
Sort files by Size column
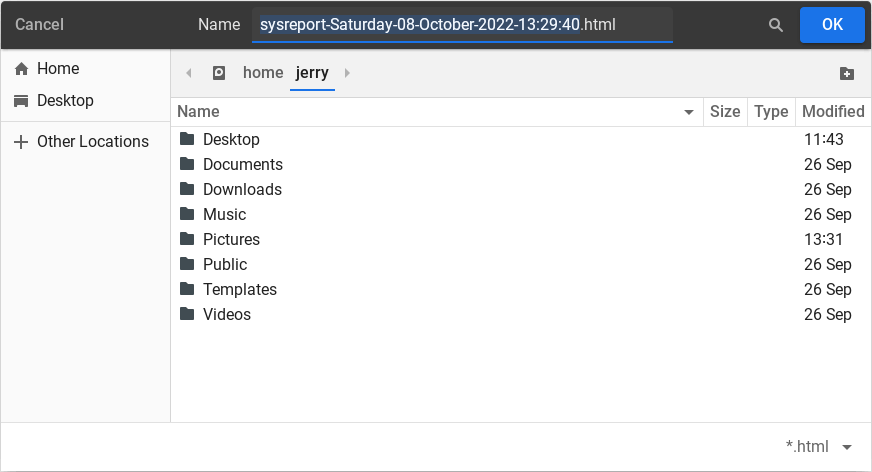click(x=724, y=112)
